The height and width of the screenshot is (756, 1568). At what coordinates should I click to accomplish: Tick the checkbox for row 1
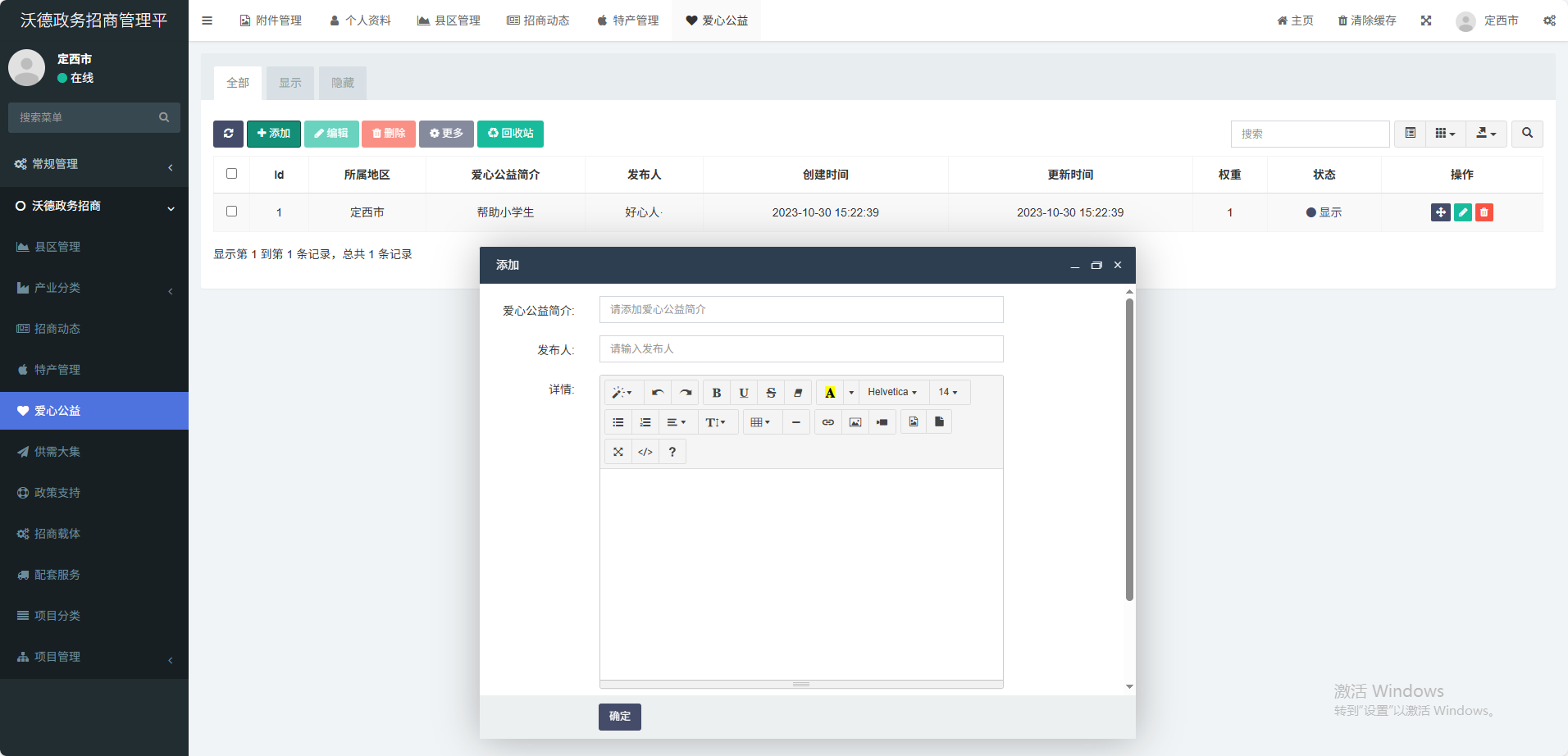tap(231, 212)
